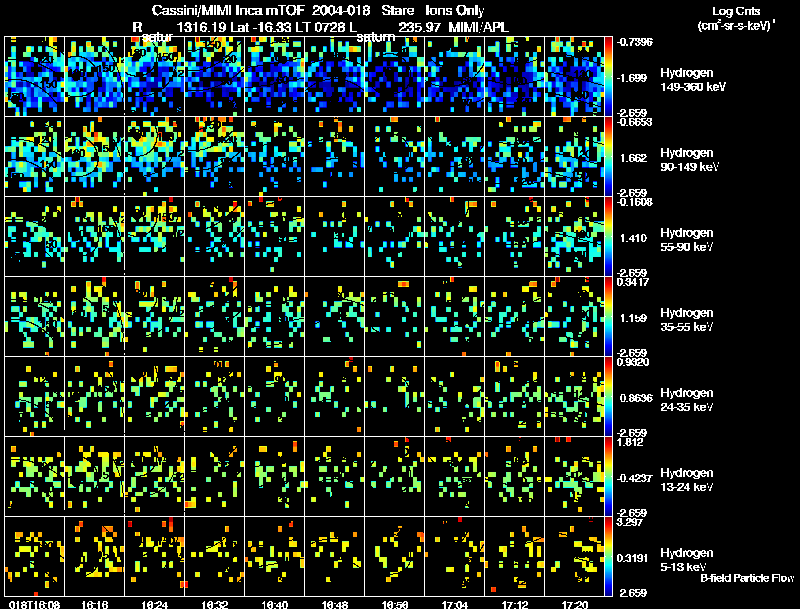Open the 5-13 keV panel at 018T16:08
The height and width of the screenshot is (609, 800).
click(x=34, y=557)
